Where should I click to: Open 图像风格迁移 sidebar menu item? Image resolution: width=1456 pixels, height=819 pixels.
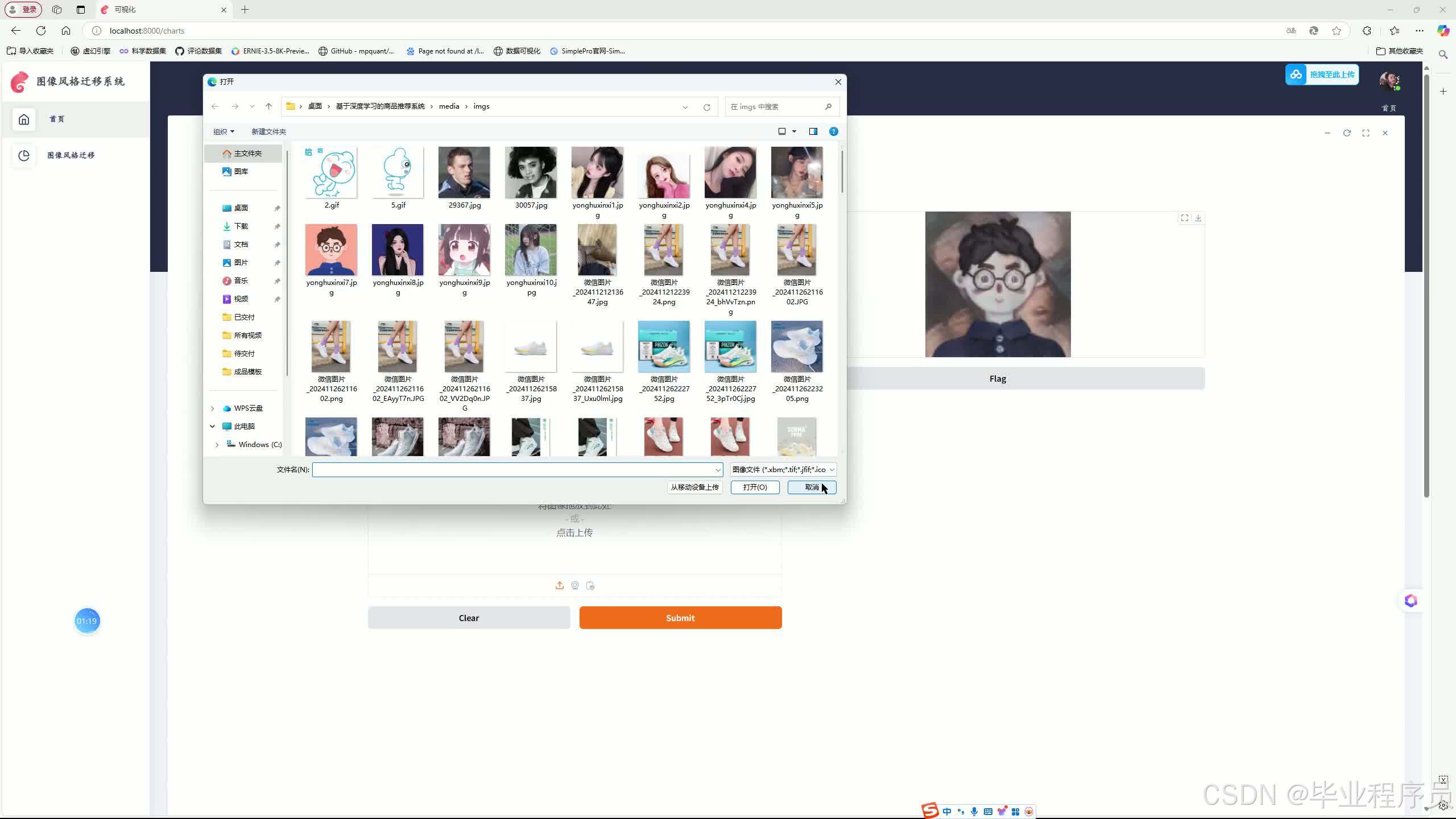[71, 155]
